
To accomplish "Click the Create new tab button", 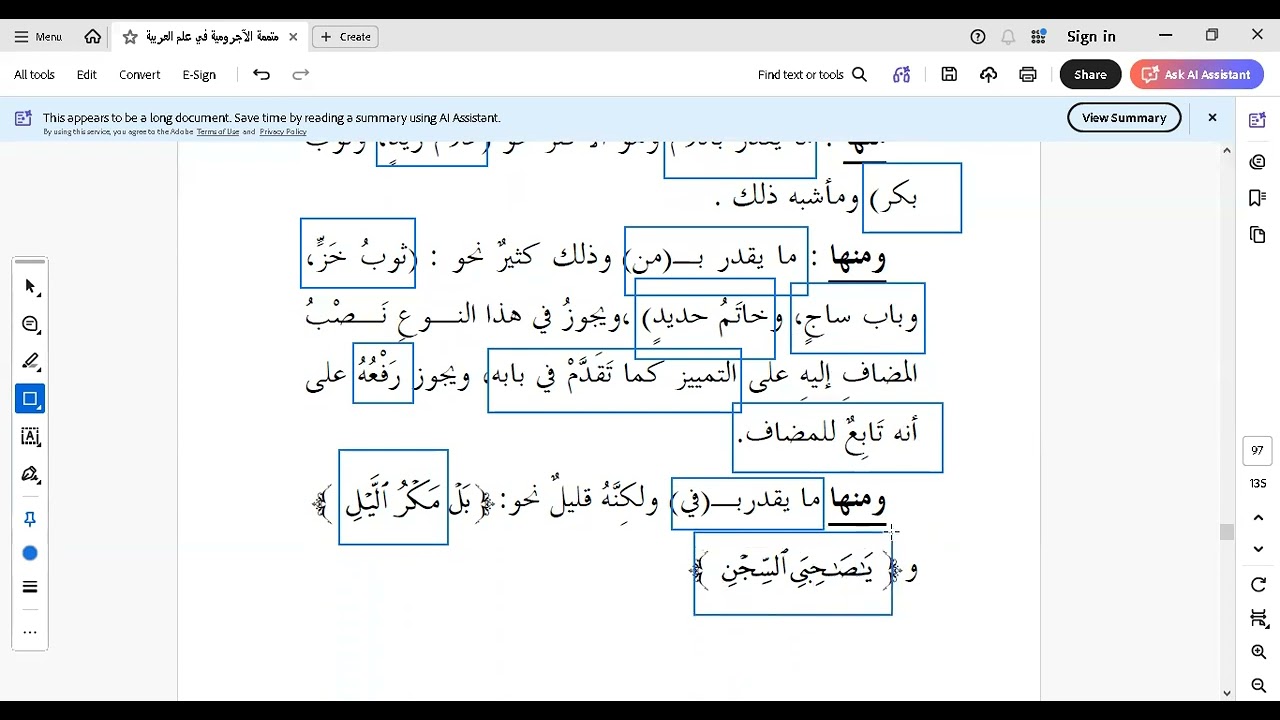I will point(345,37).
